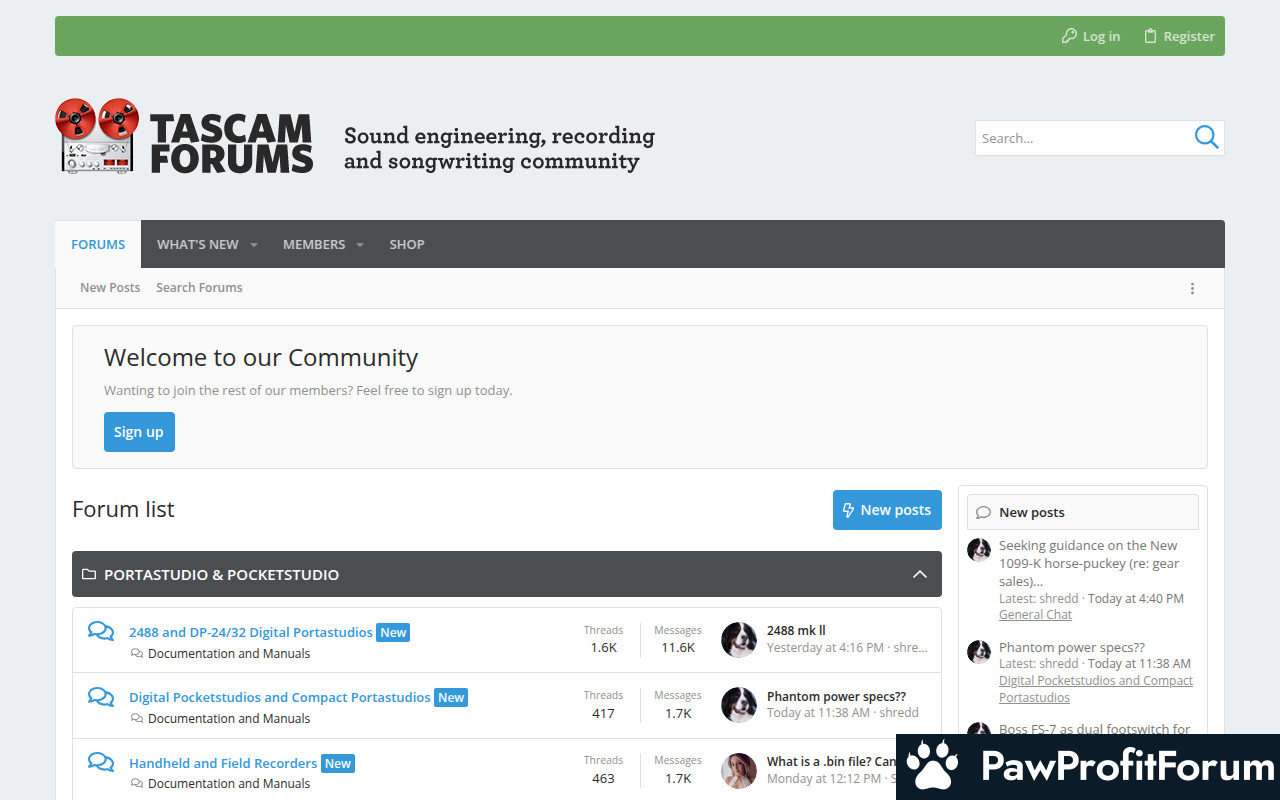Click the forum icon beside 2488 and DP-24/32
The height and width of the screenshot is (800, 1280).
[101, 631]
